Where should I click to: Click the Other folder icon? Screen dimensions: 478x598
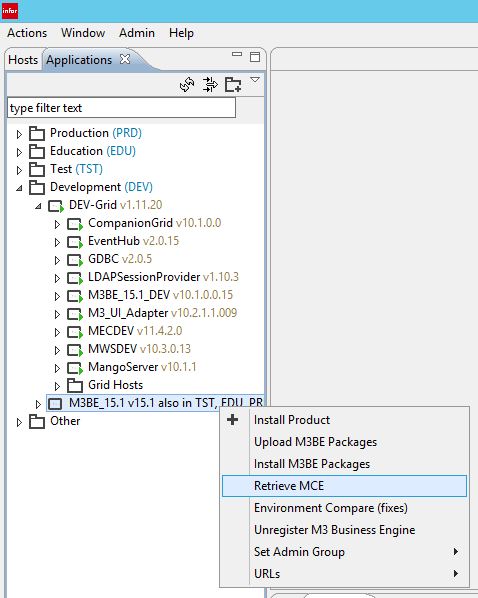tap(37, 421)
